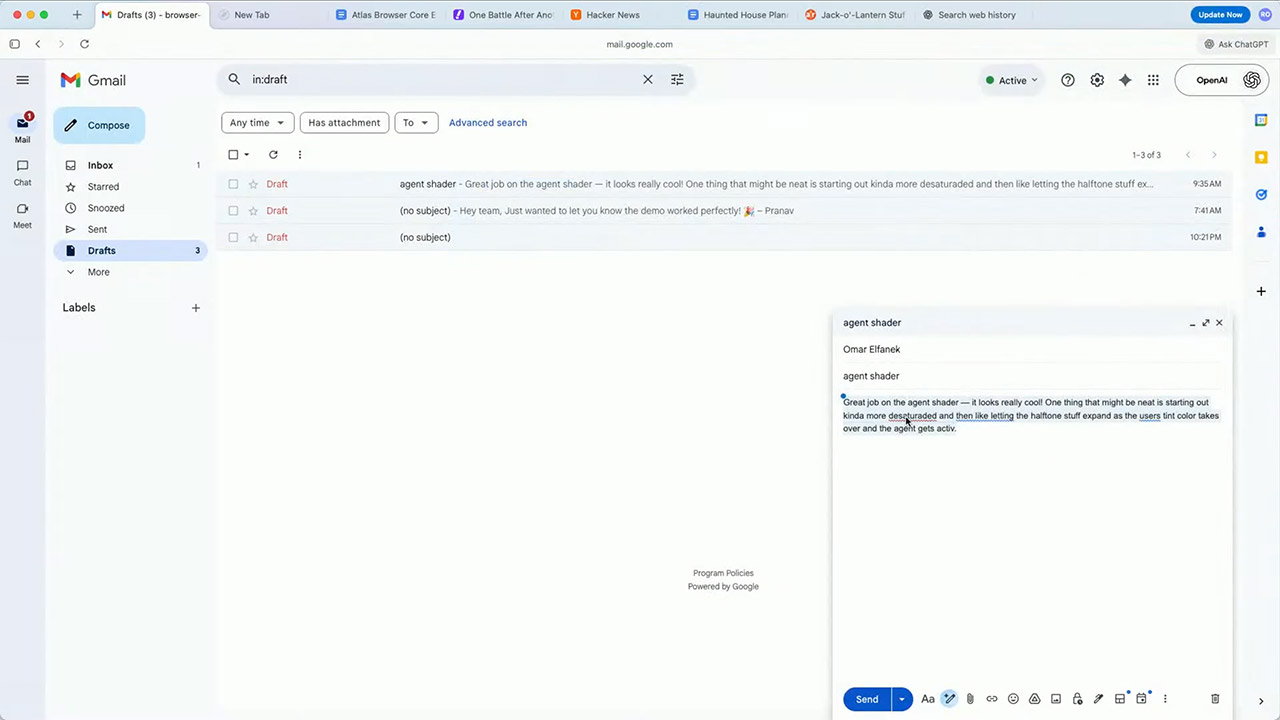Open the Any time filter dropdown
The image size is (1280, 720).
256,122
